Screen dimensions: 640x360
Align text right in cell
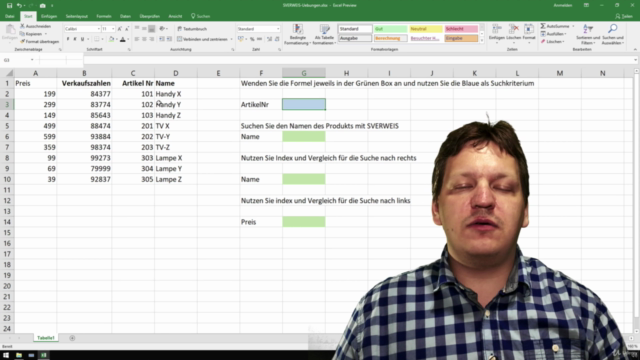(x=151, y=39)
